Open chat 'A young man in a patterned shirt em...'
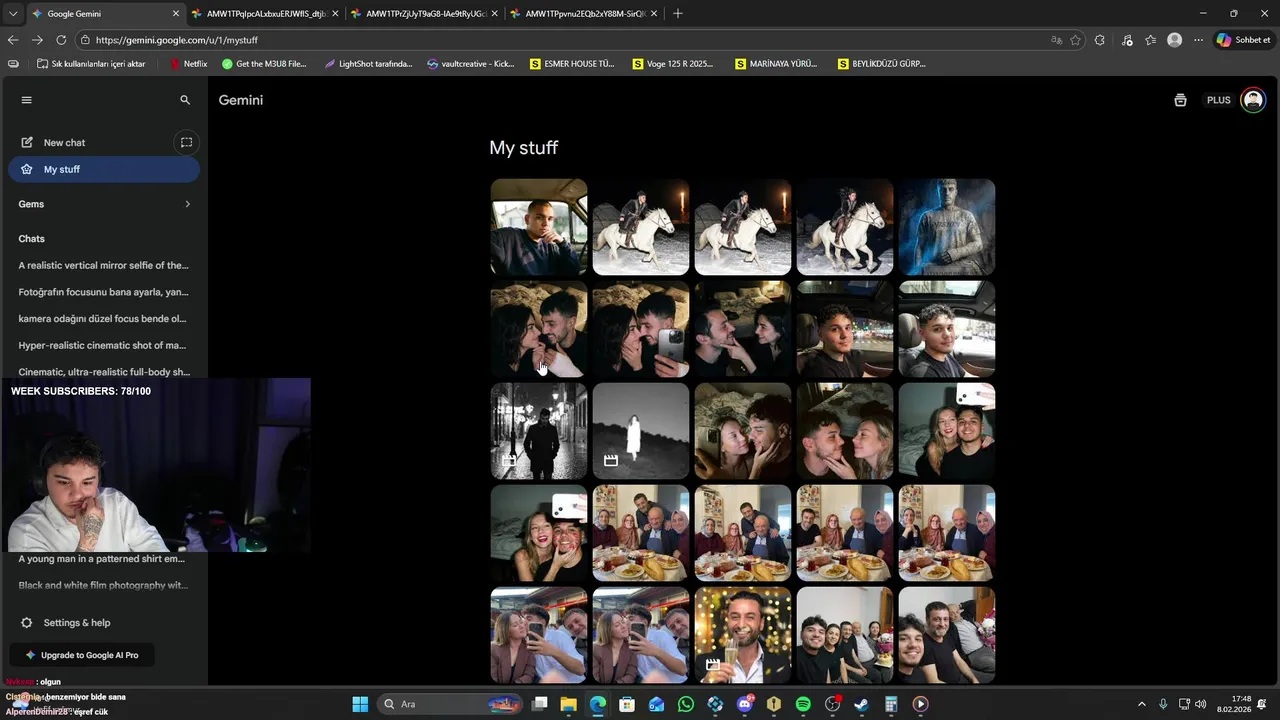 (103, 559)
